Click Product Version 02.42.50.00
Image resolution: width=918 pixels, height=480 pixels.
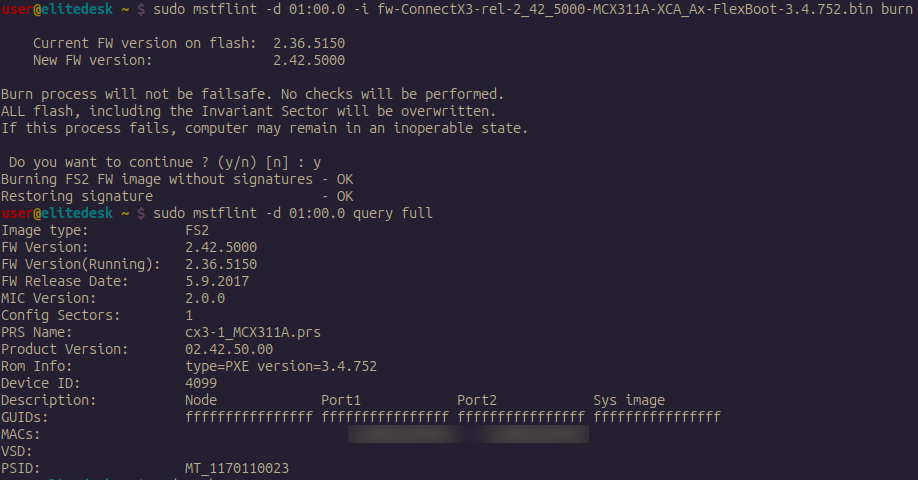[x=229, y=349]
